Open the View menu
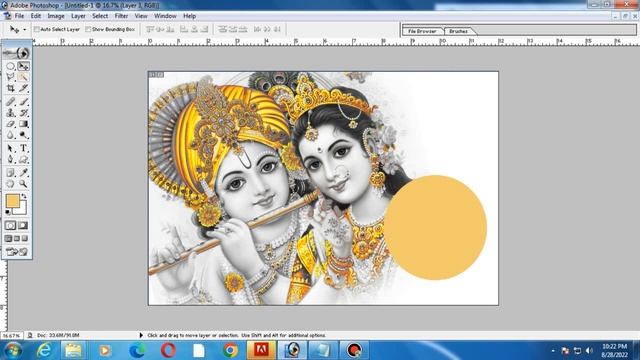Screen dimensions: 640x360 tap(141, 16)
